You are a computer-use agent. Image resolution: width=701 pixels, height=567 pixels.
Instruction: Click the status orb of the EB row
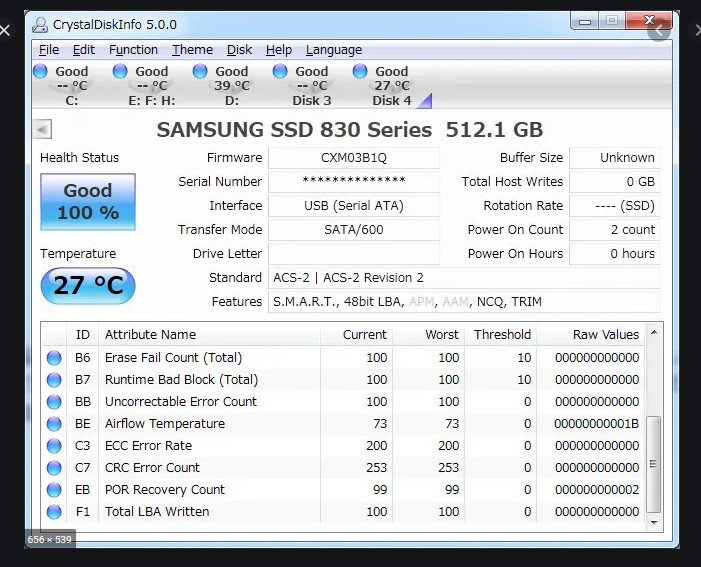[54, 490]
